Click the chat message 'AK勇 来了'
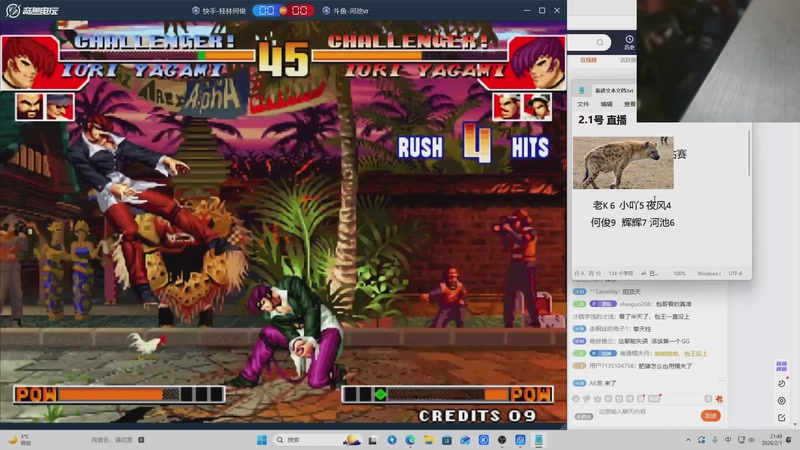The height and width of the screenshot is (450, 800). point(595,383)
